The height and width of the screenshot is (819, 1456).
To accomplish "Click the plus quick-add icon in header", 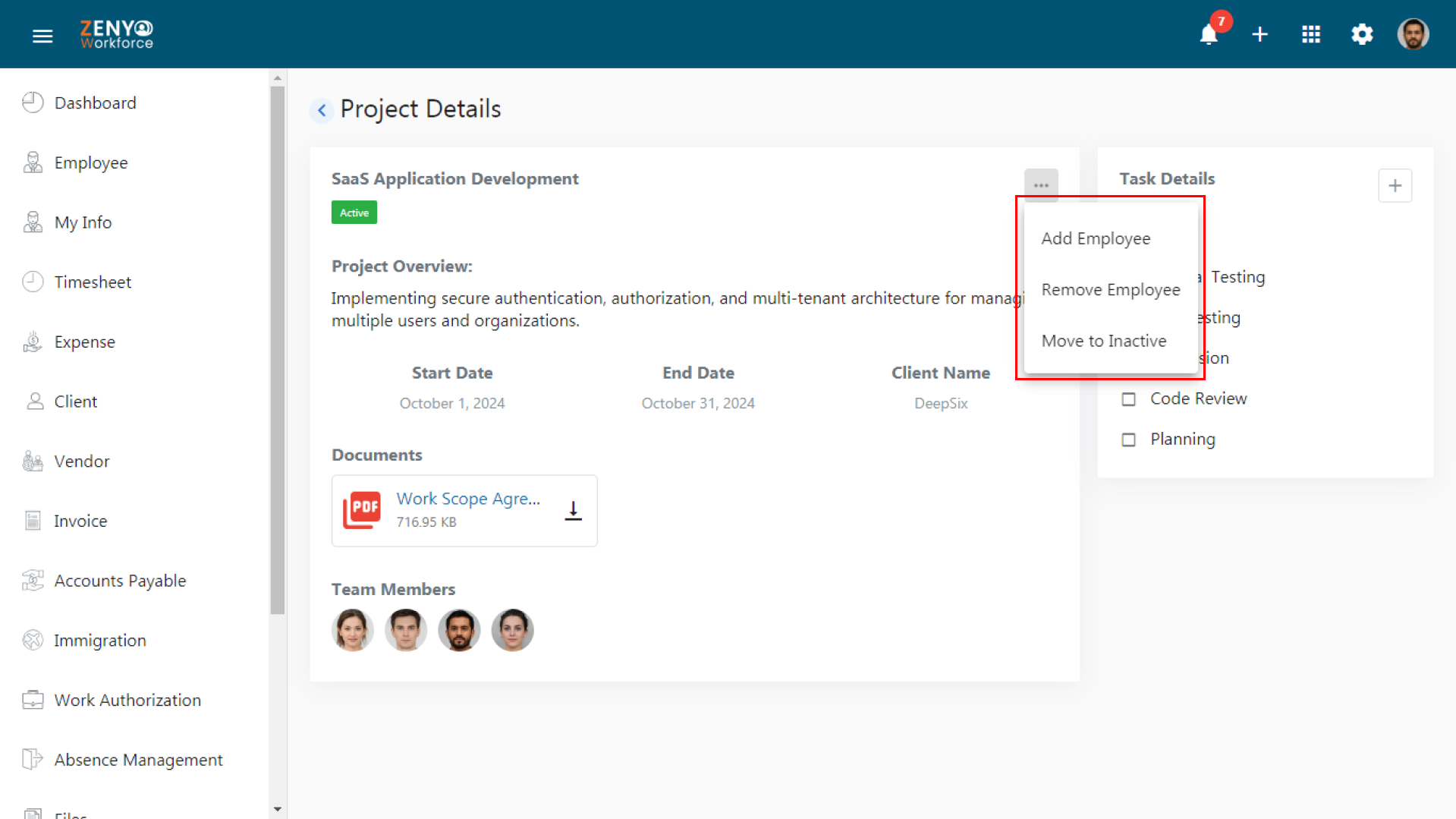I will [x=1259, y=35].
